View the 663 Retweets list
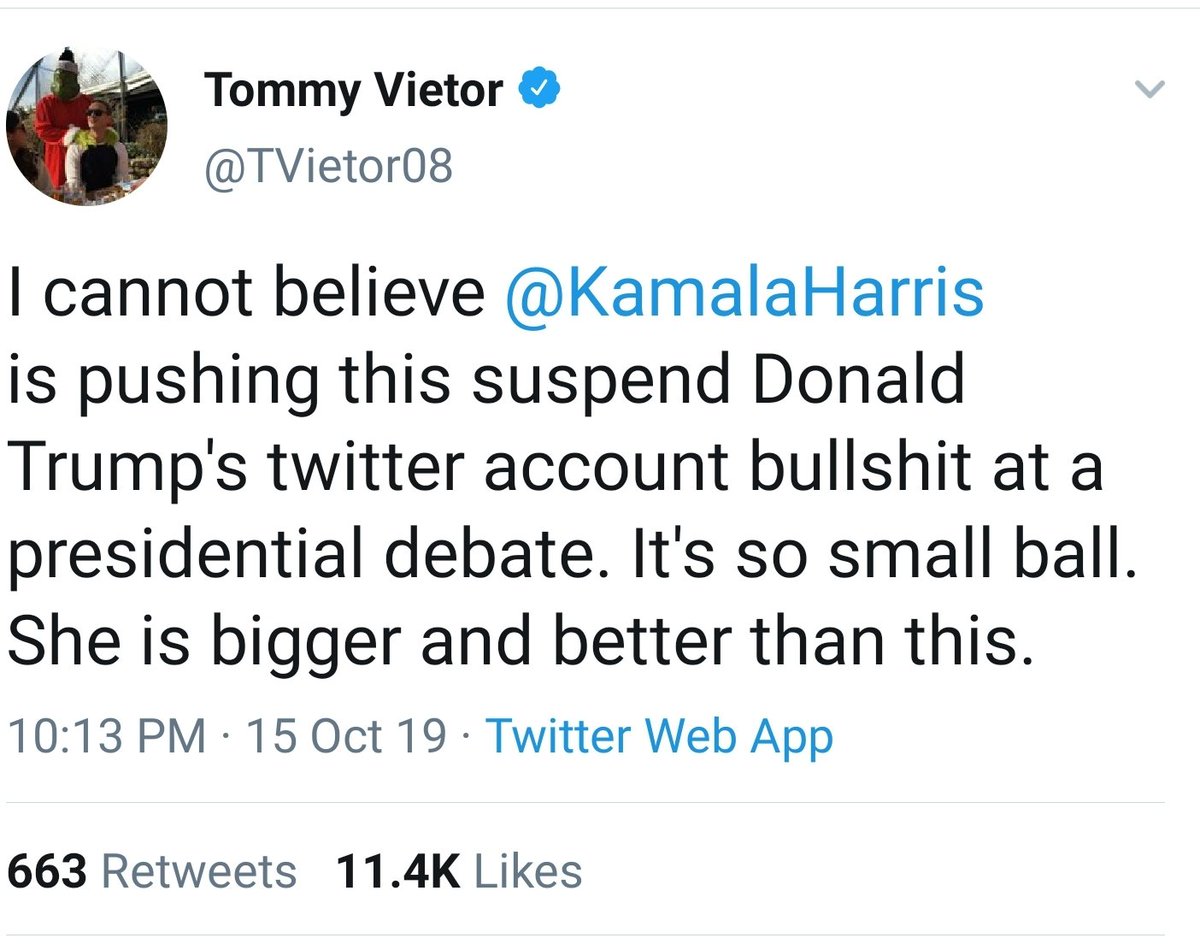This screenshot has width=1200, height=944. [152, 871]
